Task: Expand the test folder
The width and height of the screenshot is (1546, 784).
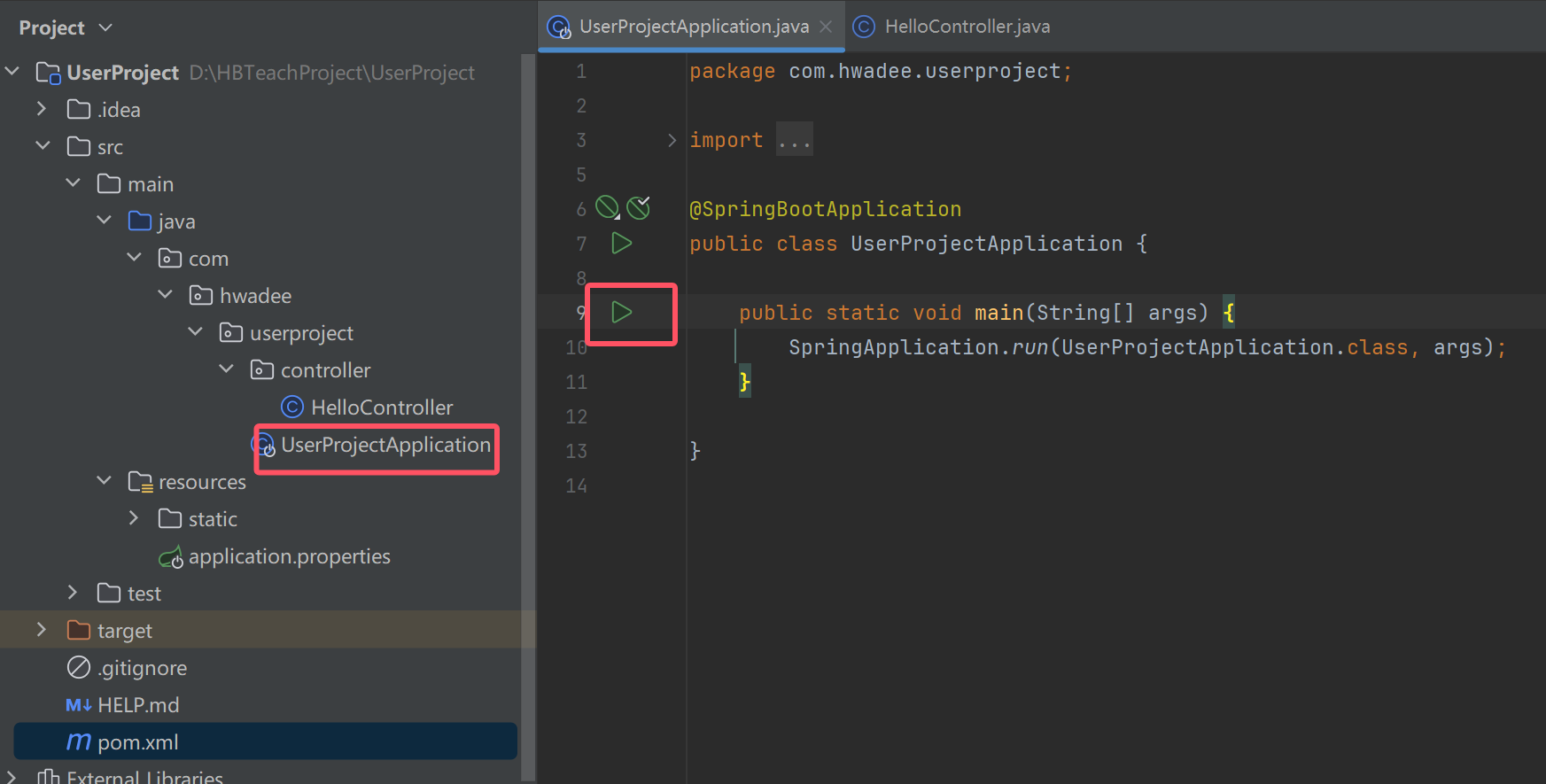Action: [73, 592]
